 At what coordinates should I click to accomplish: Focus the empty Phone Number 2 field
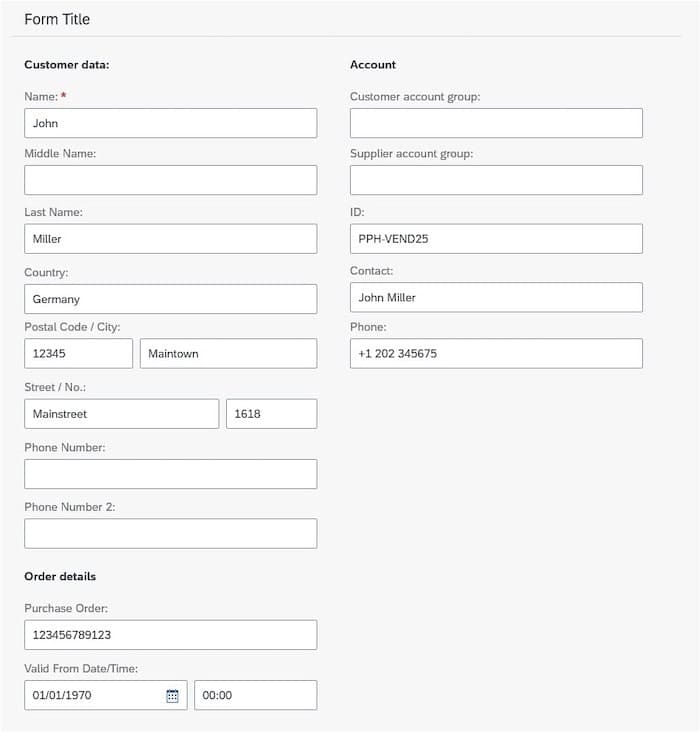pos(170,533)
